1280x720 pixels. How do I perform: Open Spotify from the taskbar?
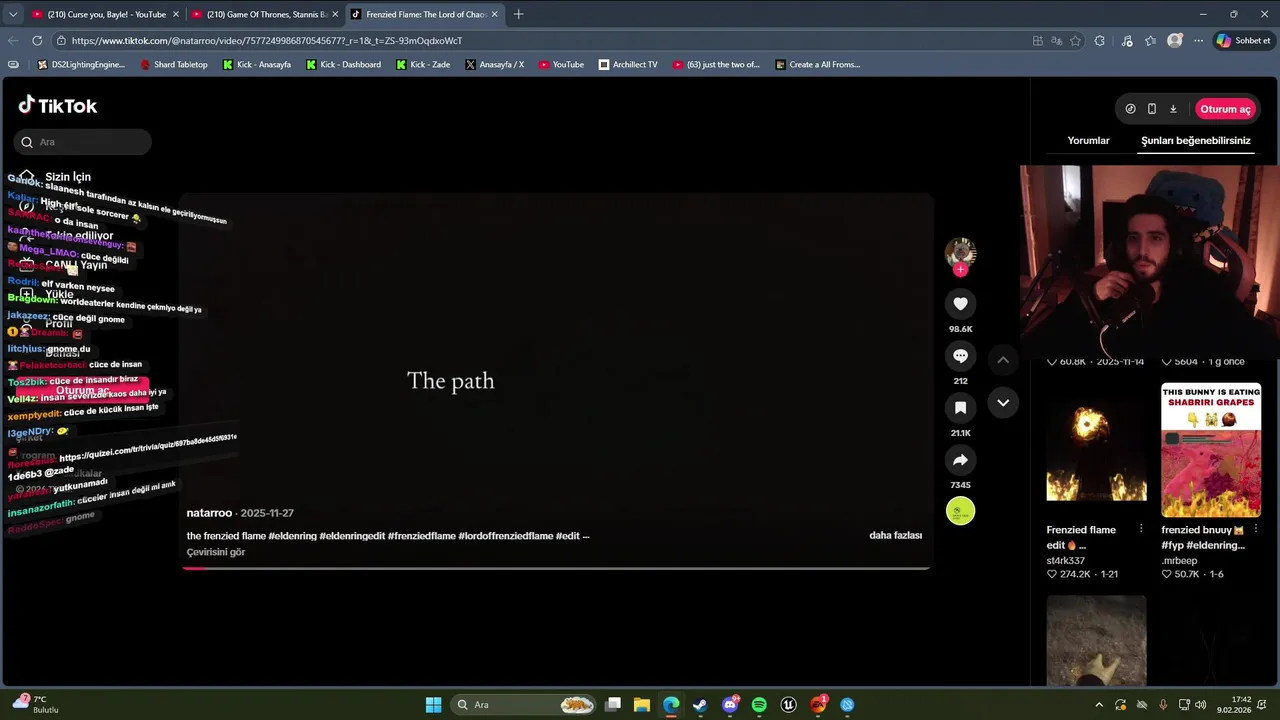pos(759,705)
